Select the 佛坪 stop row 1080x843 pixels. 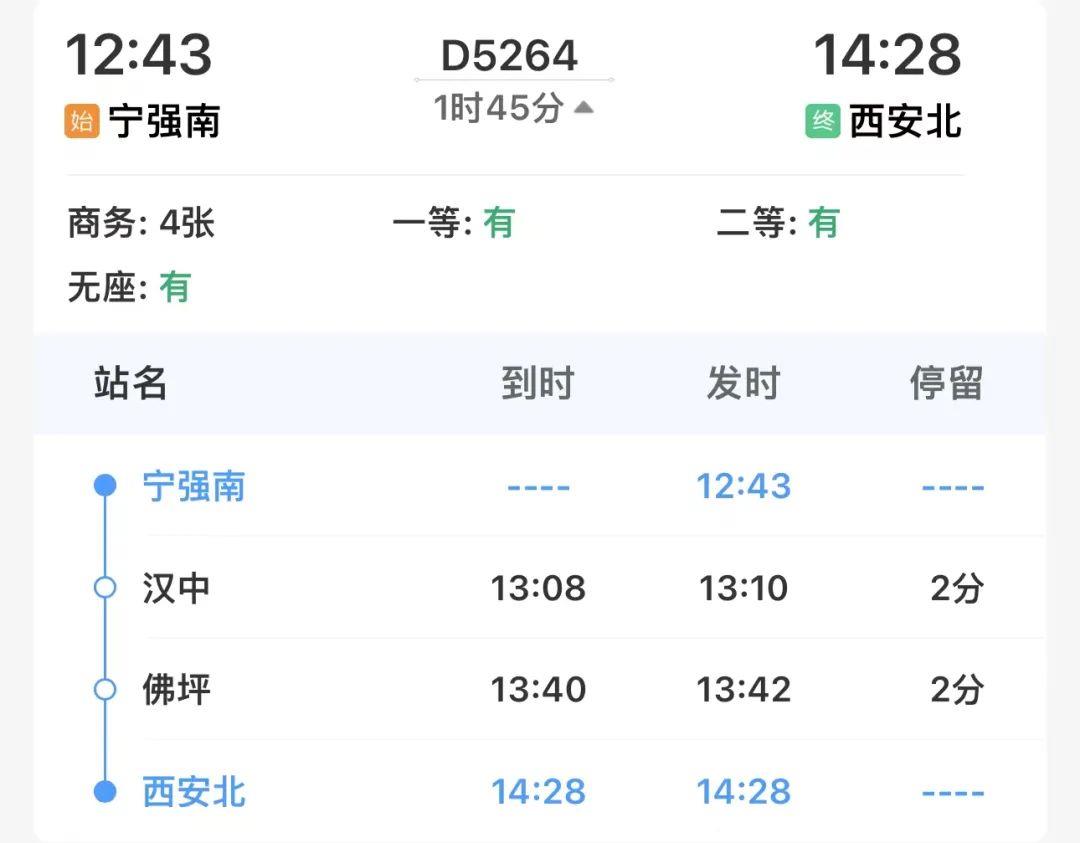[x=177, y=690]
